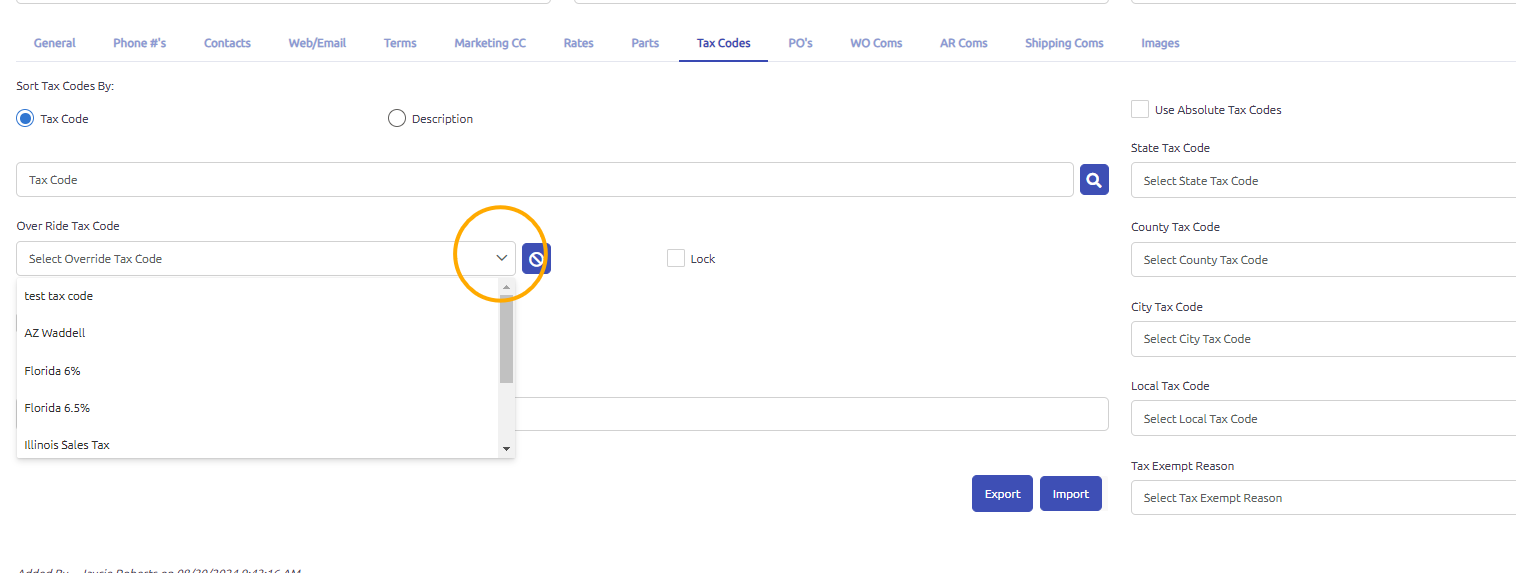Click the Tax Code search input field

tap(545, 180)
